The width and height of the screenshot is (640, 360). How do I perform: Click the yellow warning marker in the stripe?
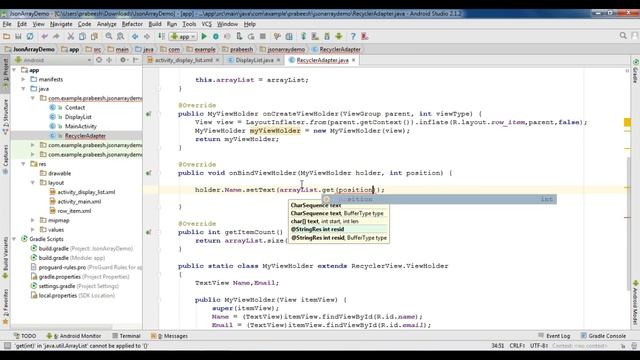[x=627, y=122]
